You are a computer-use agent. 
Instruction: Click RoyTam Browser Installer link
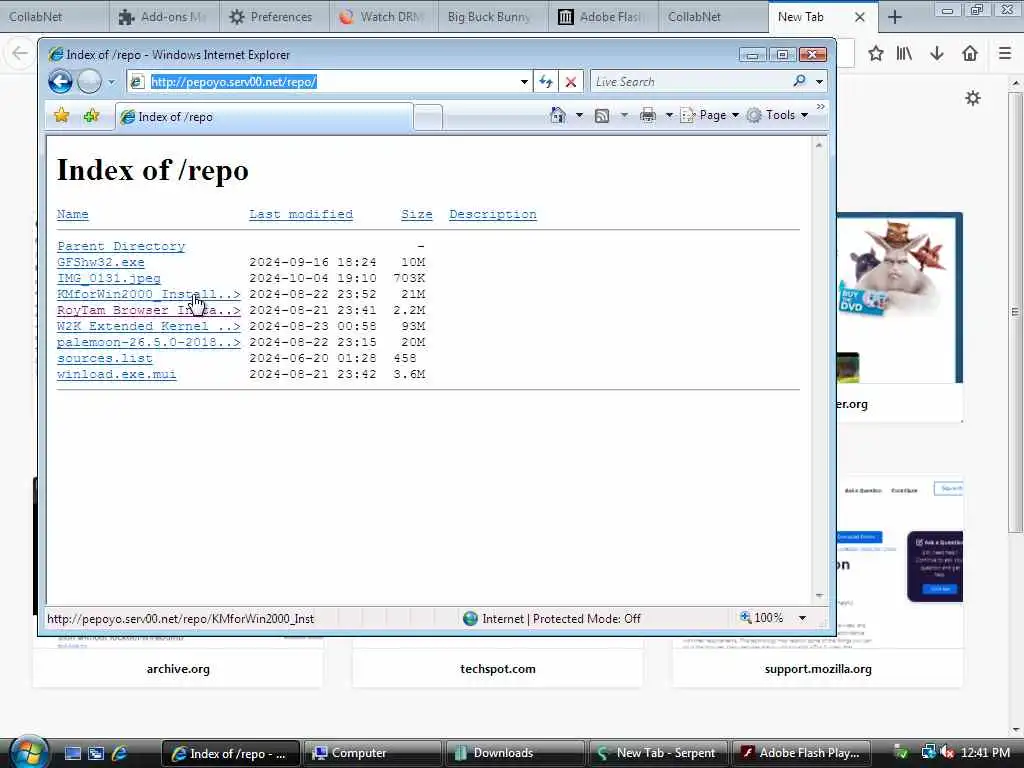pyautogui.click(x=148, y=310)
